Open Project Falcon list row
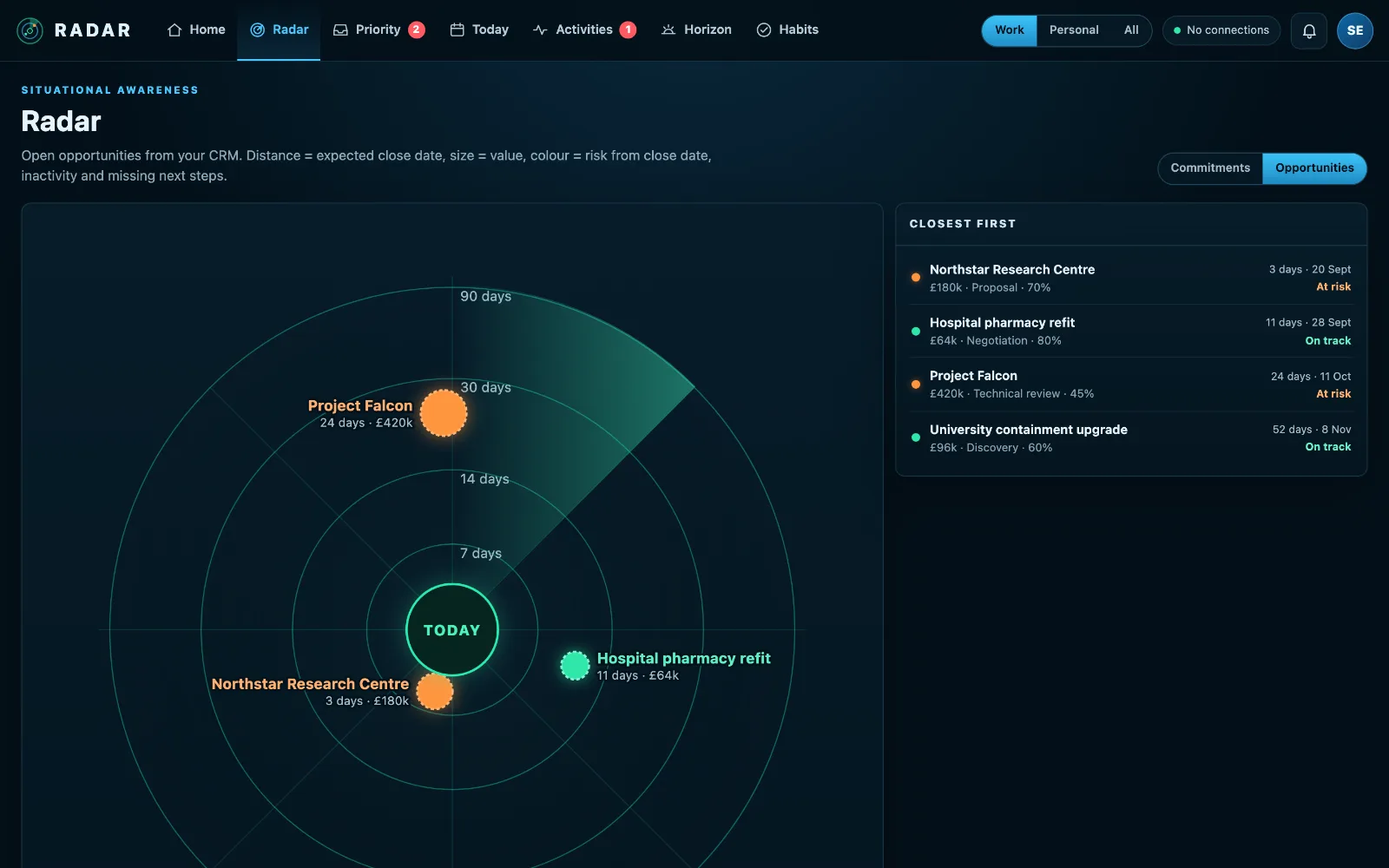The width and height of the screenshot is (1389, 868). (x=1131, y=385)
